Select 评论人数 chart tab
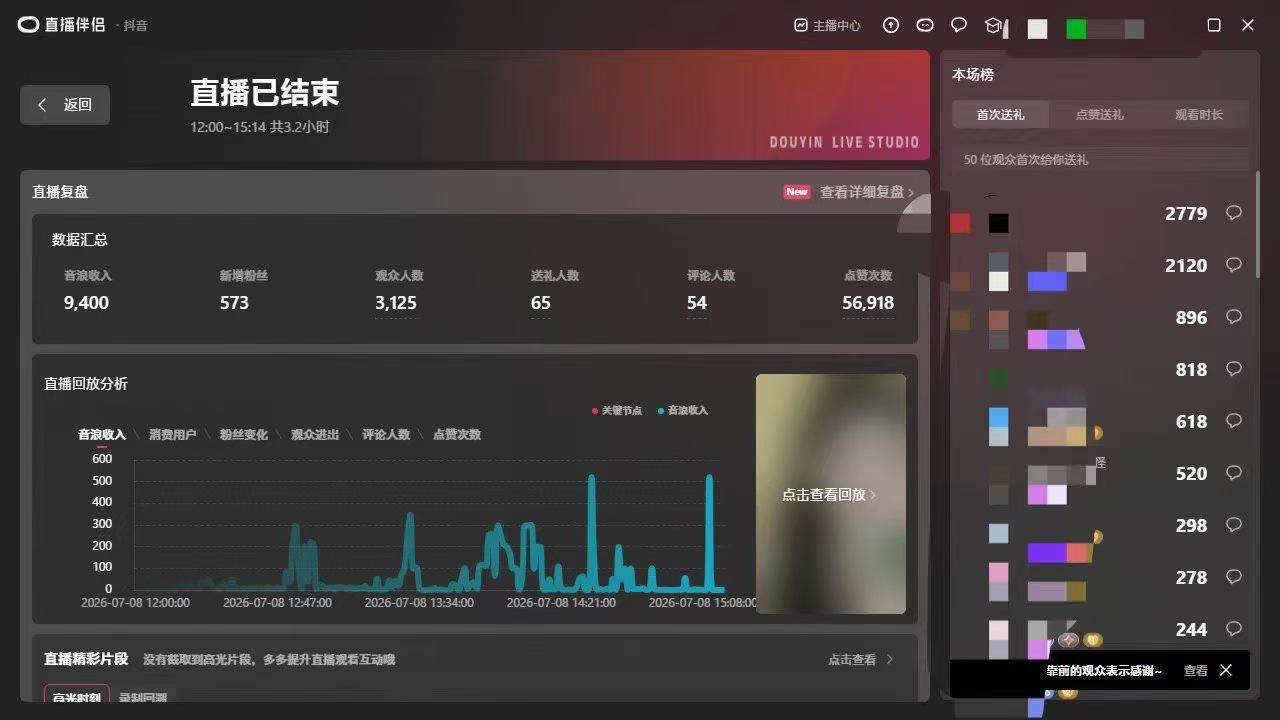This screenshot has height=720, width=1280. [386, 435]
